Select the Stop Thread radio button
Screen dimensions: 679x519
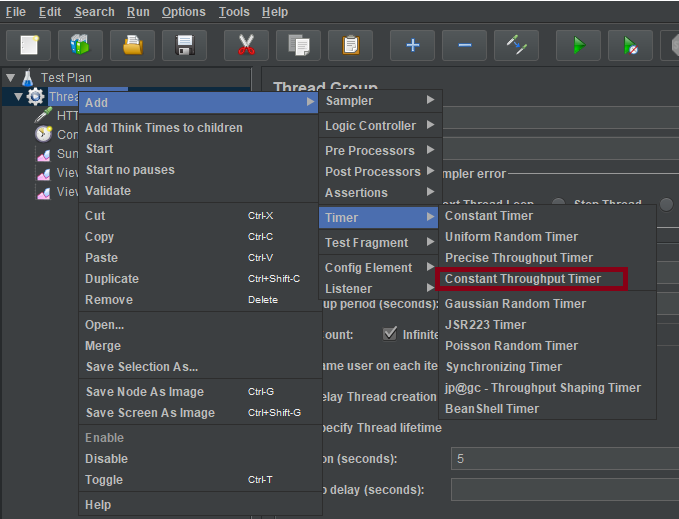pos(559,204)
